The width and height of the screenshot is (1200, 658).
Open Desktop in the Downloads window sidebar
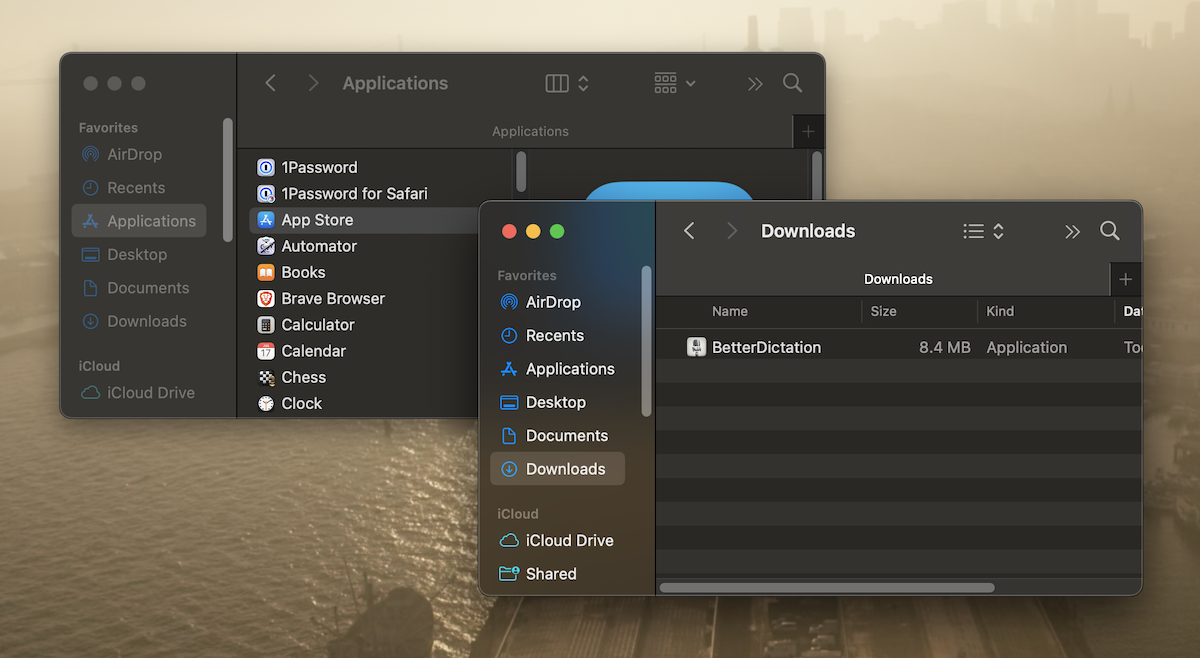coord(557,402)
